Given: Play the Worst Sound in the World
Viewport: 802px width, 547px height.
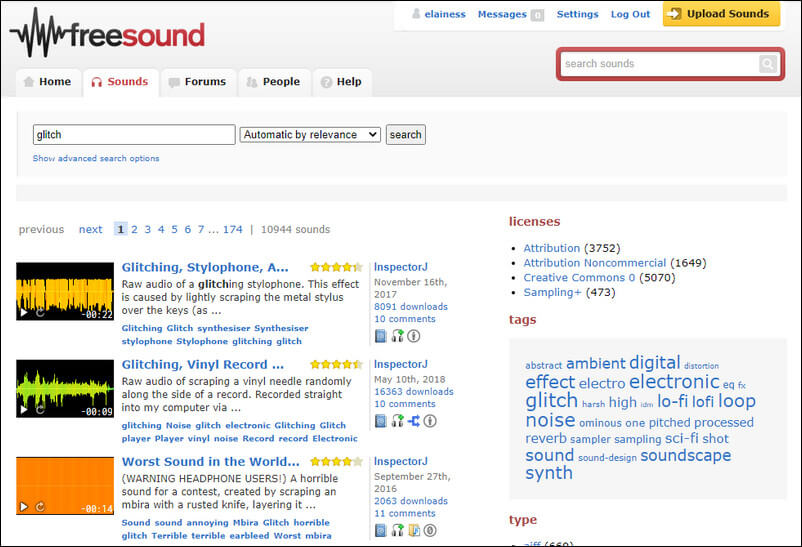Looking at the screenshot, I should click(x=24, y=507).
